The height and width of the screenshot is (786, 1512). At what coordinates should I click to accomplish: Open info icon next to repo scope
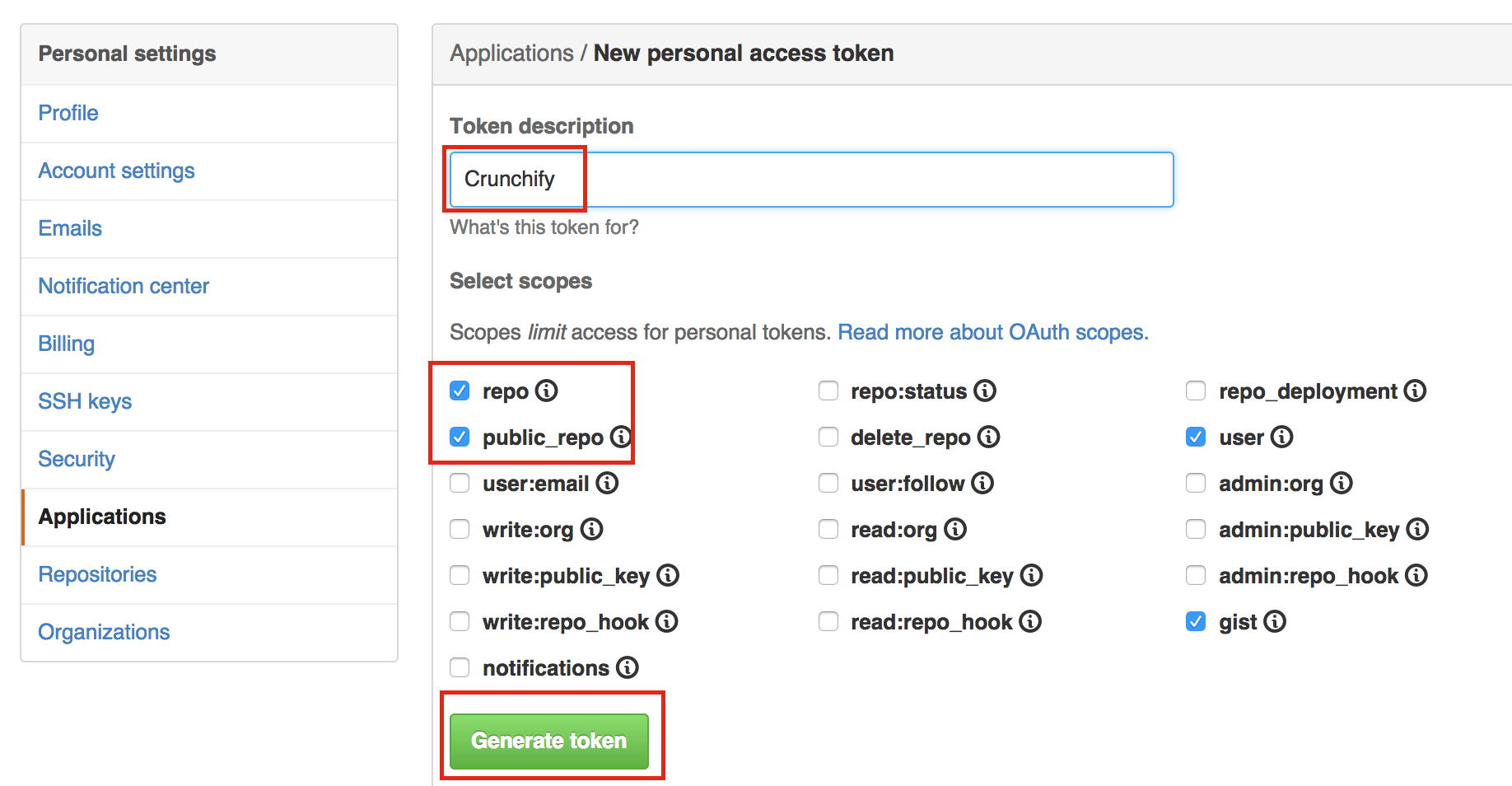click(548, 391)
